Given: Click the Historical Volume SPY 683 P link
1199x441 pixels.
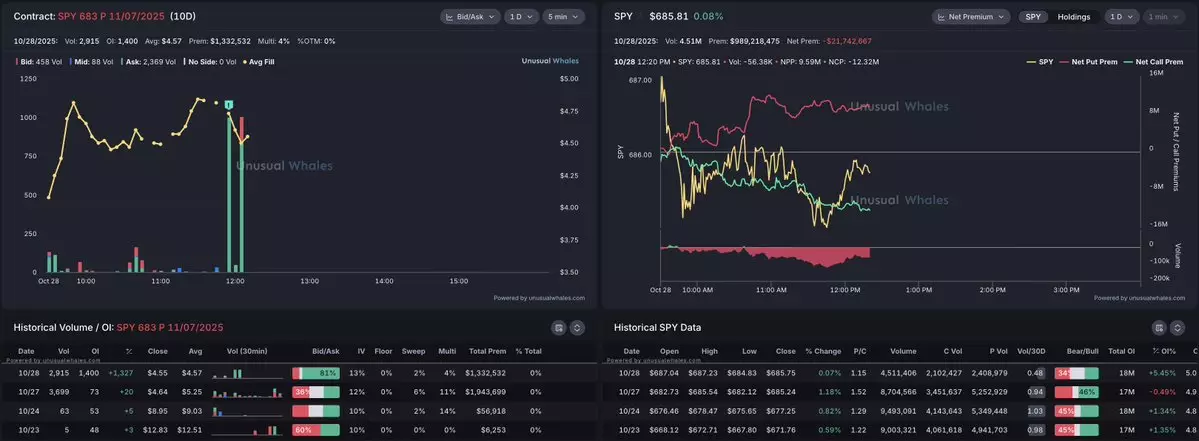Looking at the screenshot, I should coord(170,328).
